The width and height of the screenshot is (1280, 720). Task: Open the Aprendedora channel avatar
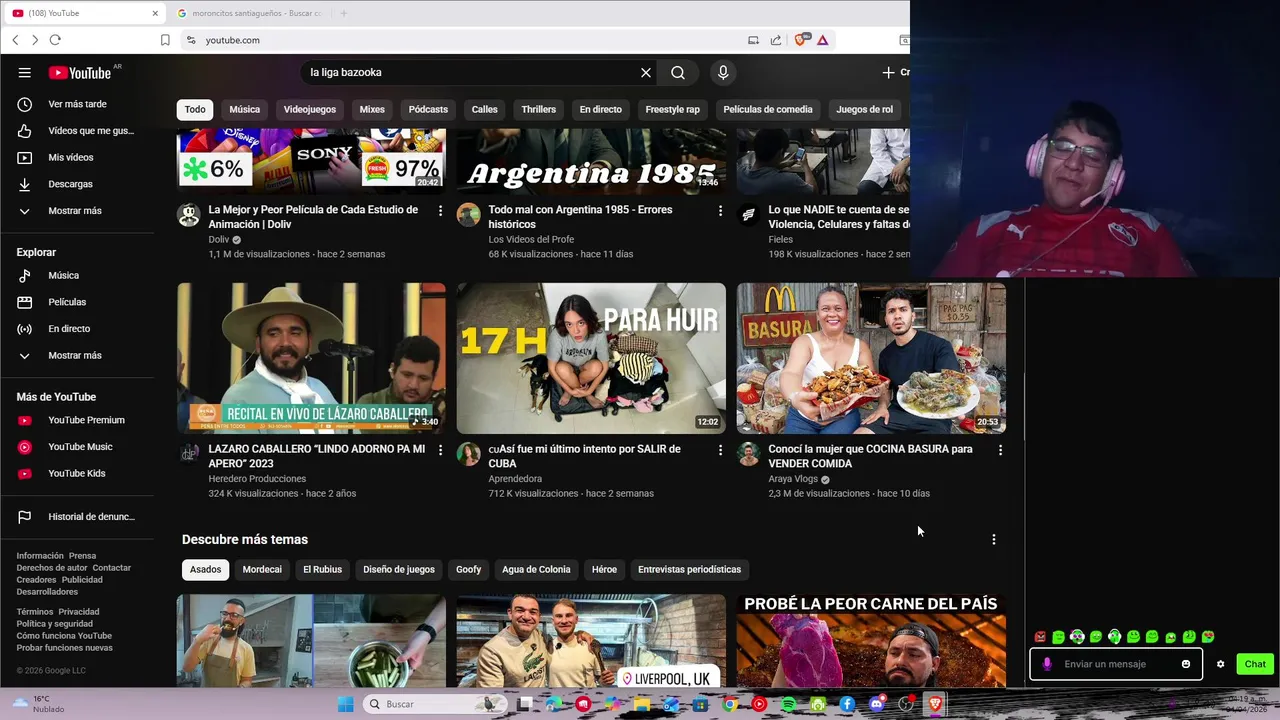(468, 455)
